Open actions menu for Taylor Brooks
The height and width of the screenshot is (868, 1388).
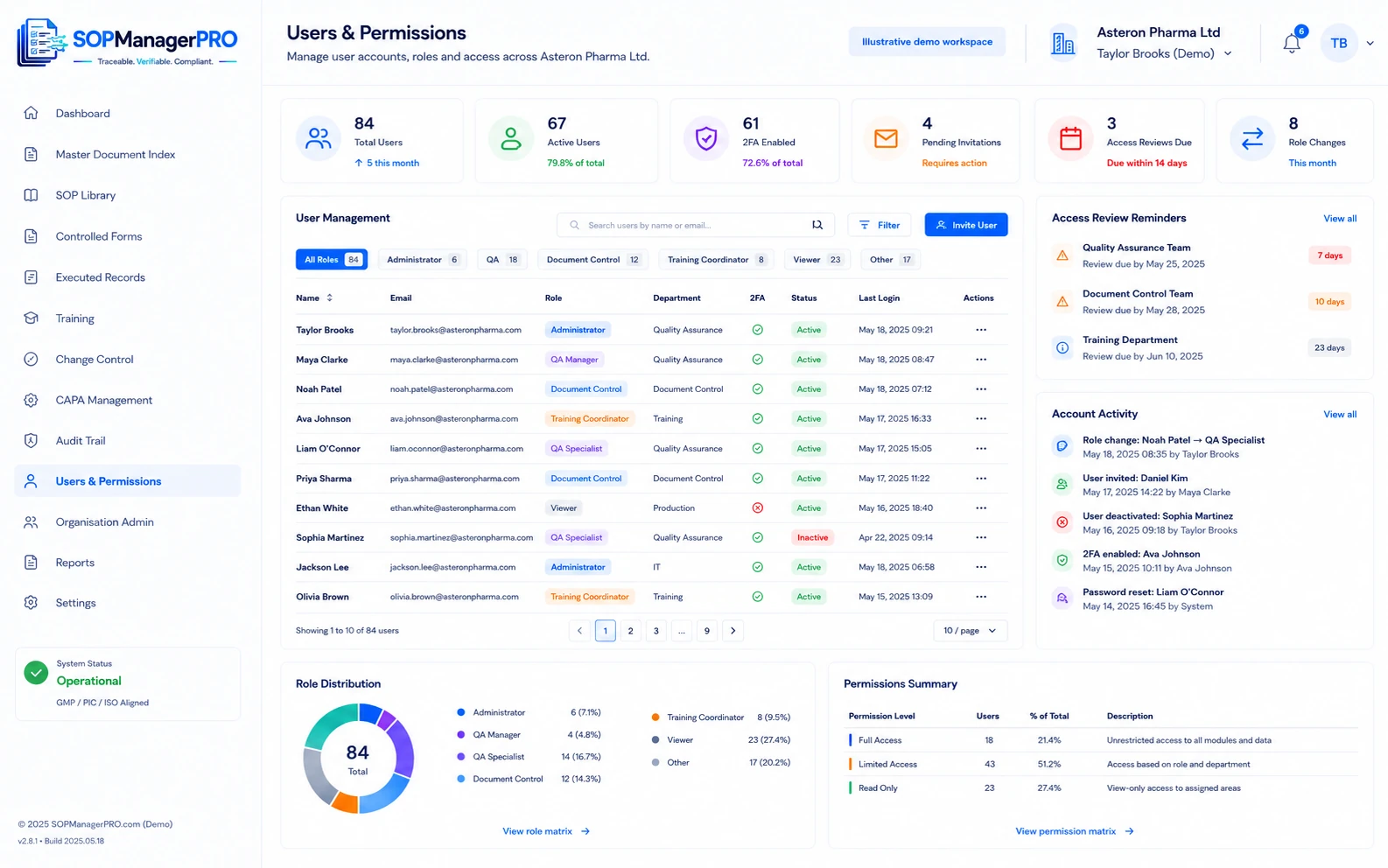[981, 330]
